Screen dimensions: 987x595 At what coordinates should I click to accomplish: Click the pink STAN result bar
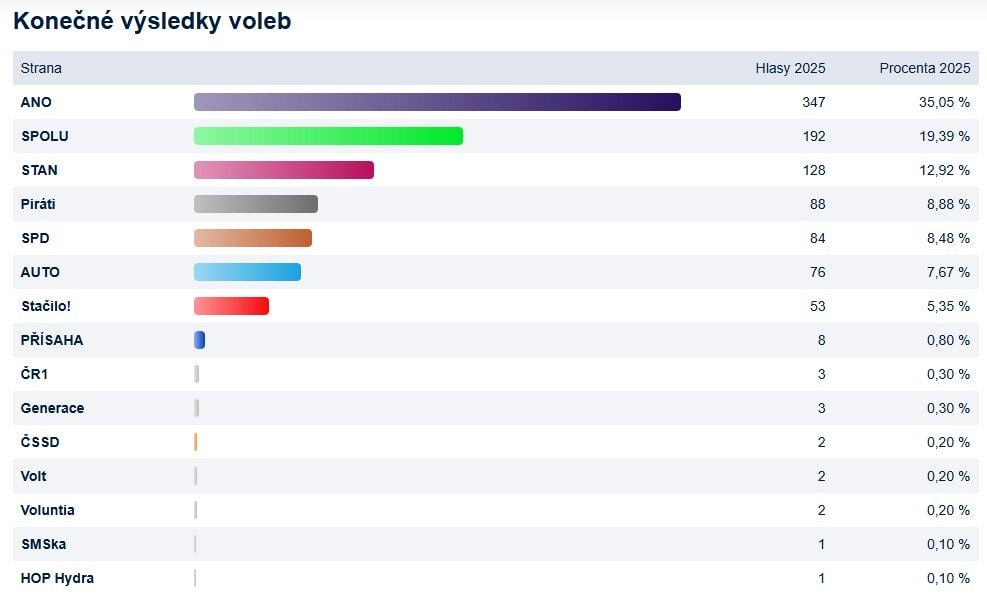click(x=283, y=170)
